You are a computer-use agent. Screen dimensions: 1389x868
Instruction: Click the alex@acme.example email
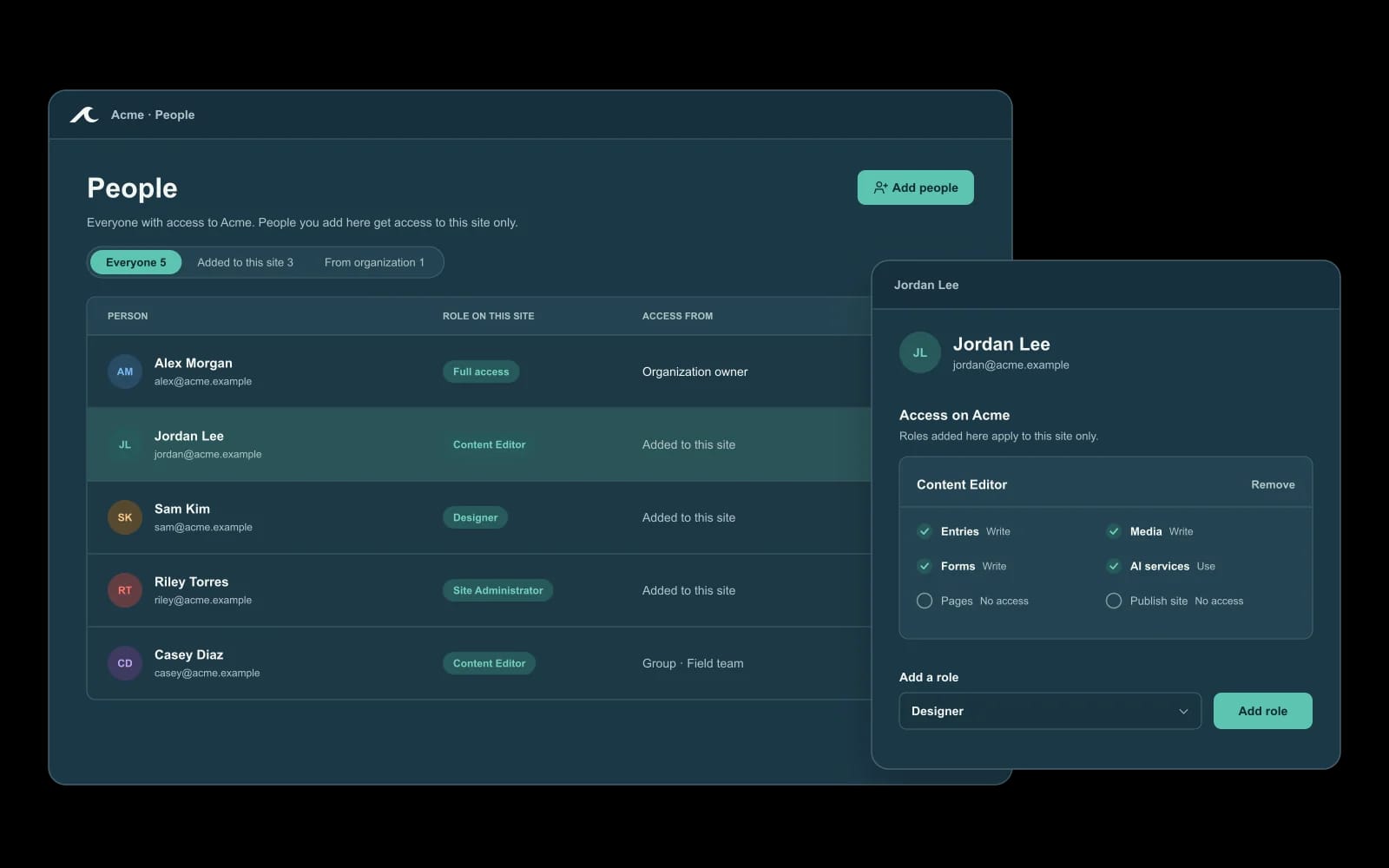203,381
